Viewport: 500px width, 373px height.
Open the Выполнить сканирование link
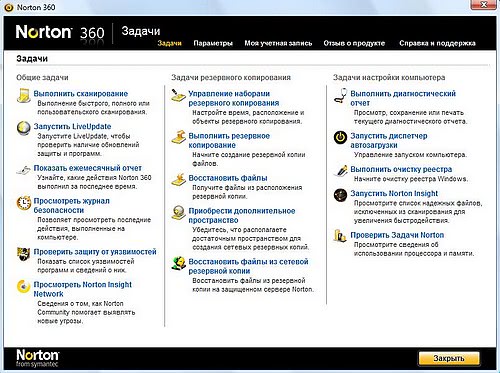[81, 94]
